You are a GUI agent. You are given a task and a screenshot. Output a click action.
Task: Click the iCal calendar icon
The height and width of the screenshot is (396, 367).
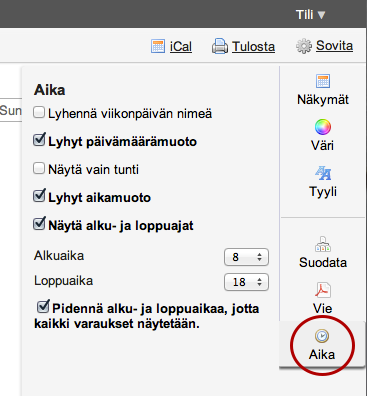click(158, 46)
